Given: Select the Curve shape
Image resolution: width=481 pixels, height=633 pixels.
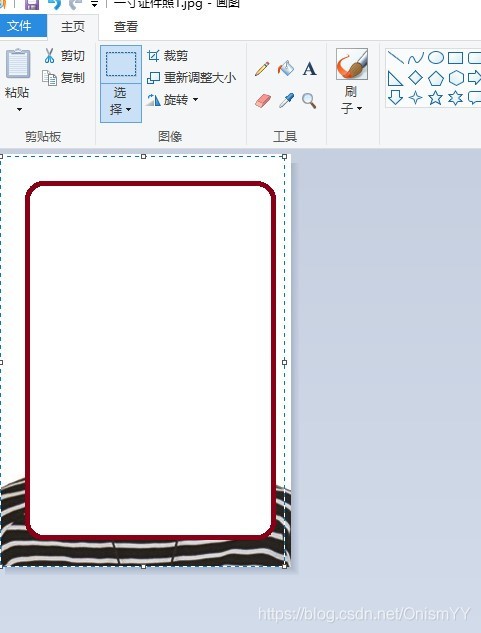Looking at the screenshot, I should (x=416, y=58).
